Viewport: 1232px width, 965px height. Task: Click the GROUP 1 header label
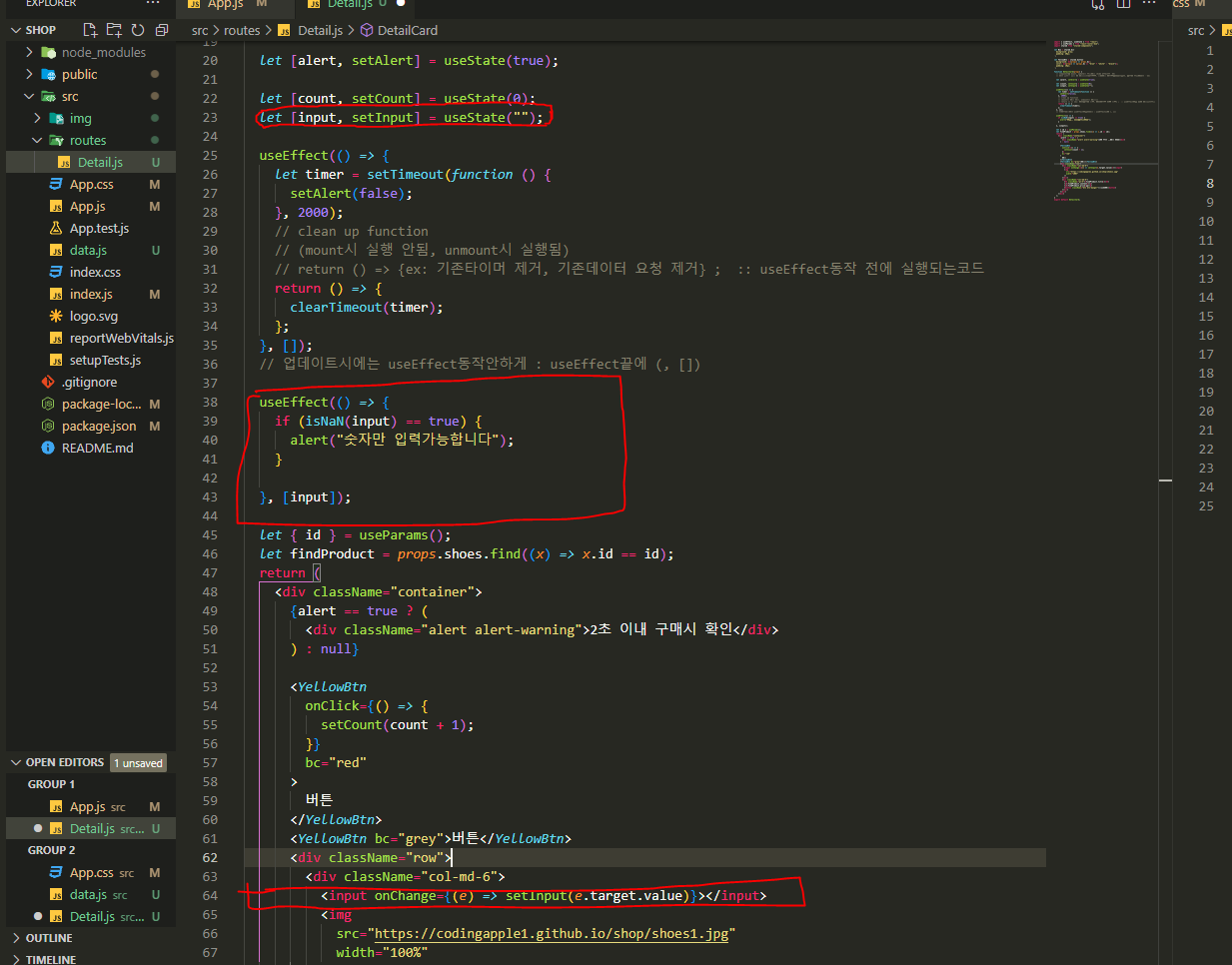51,784
